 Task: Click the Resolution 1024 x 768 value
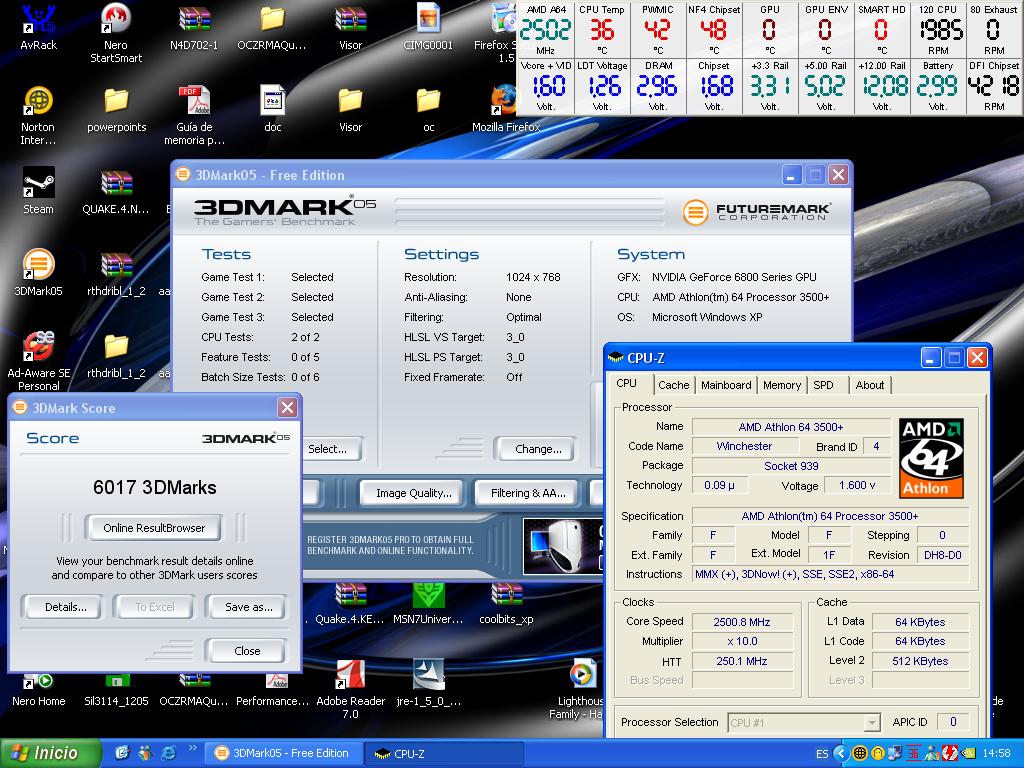533,277
